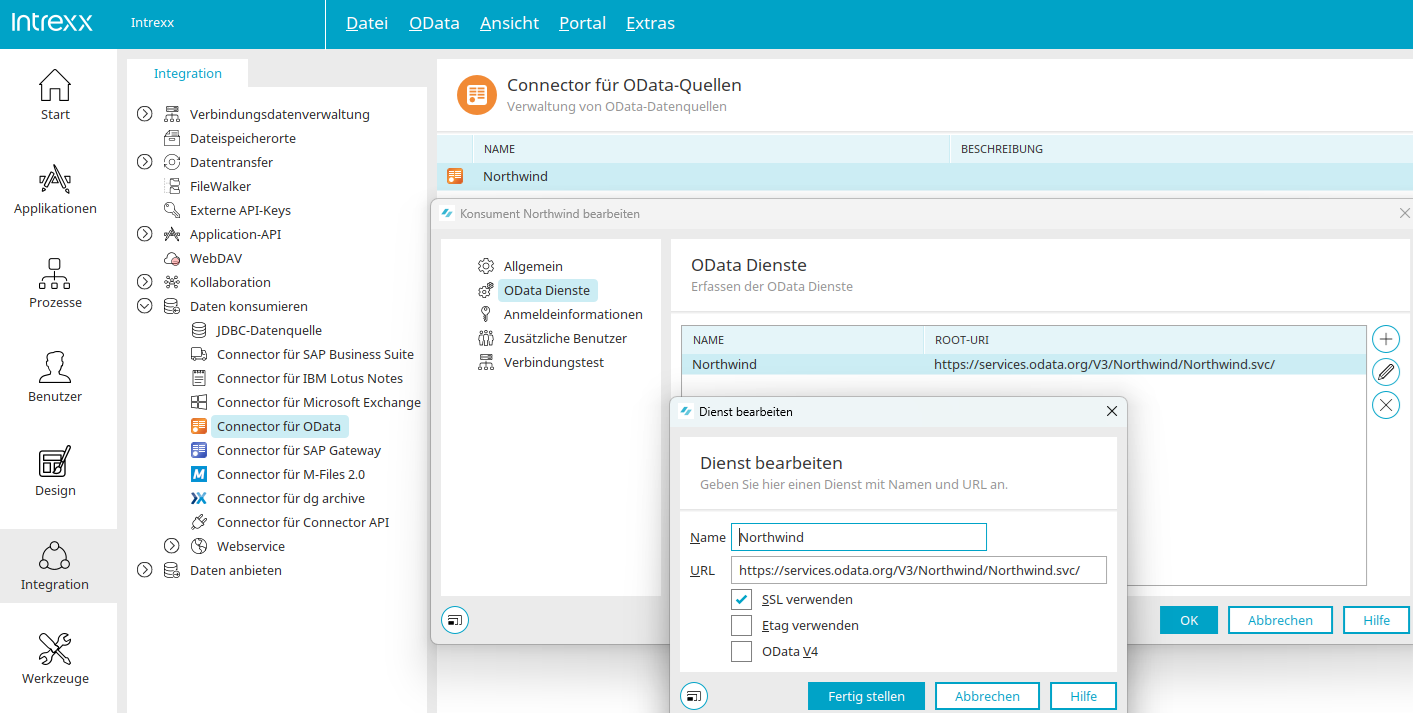This screenshot has width=1413, height=713.
Task: Click the WebDAV cloud icon
Action: tap(172, 258)
